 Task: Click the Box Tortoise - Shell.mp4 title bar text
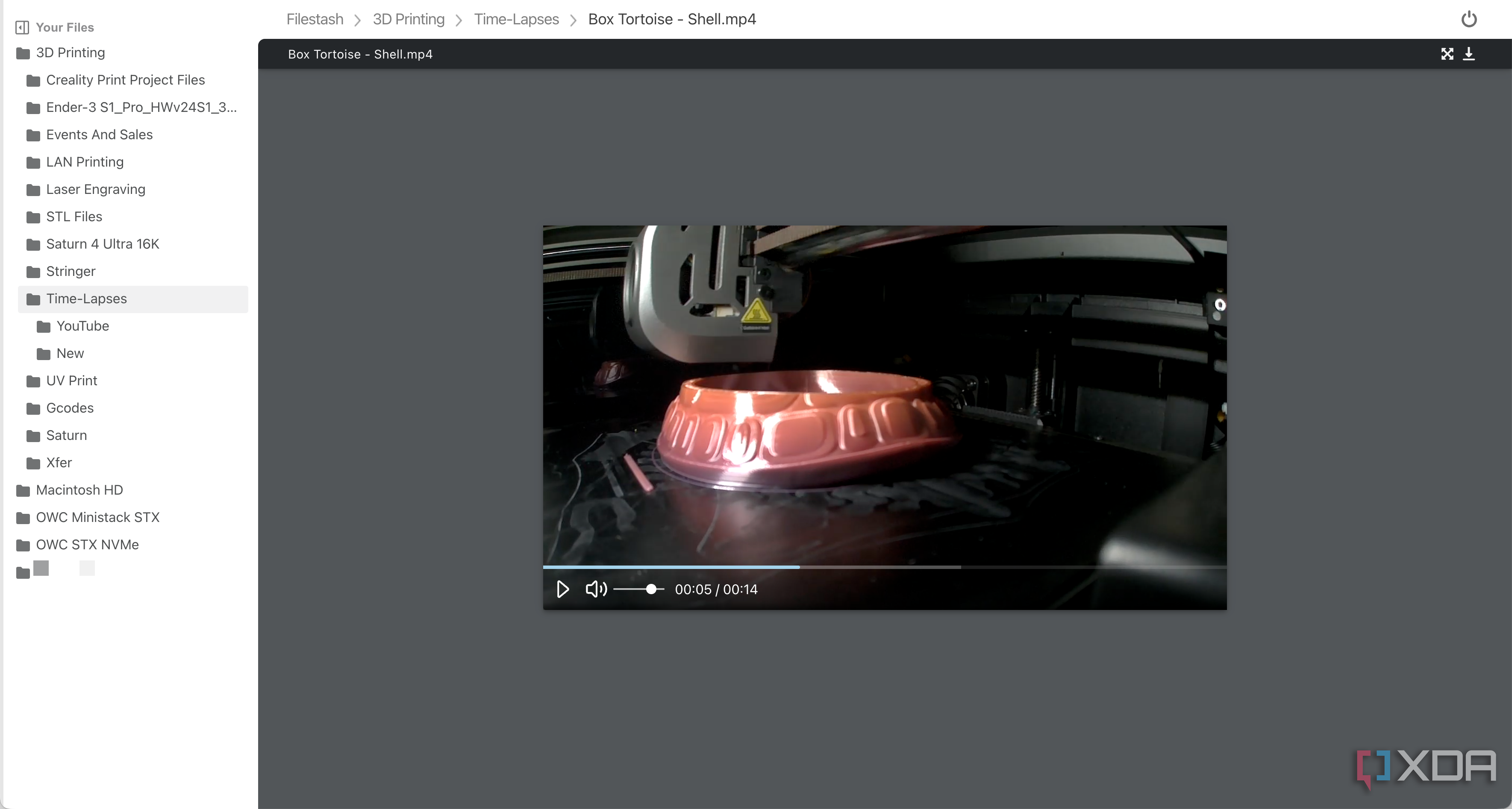[360, 54]
